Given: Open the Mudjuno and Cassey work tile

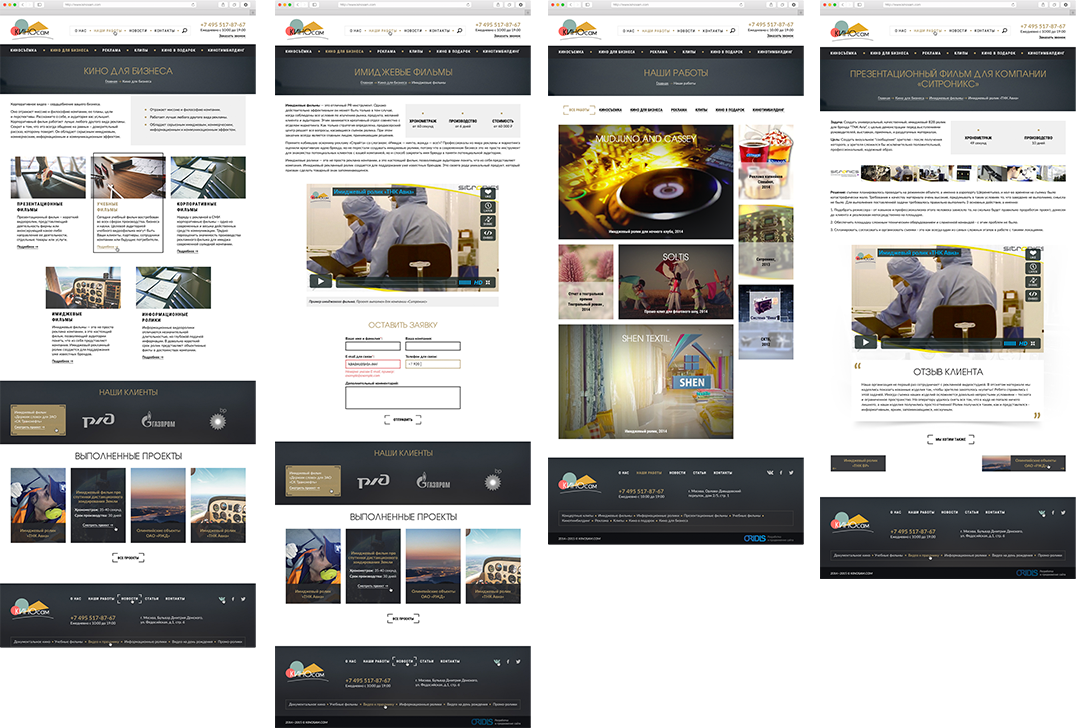Looking at the screenshot, I should pos(646,182).
